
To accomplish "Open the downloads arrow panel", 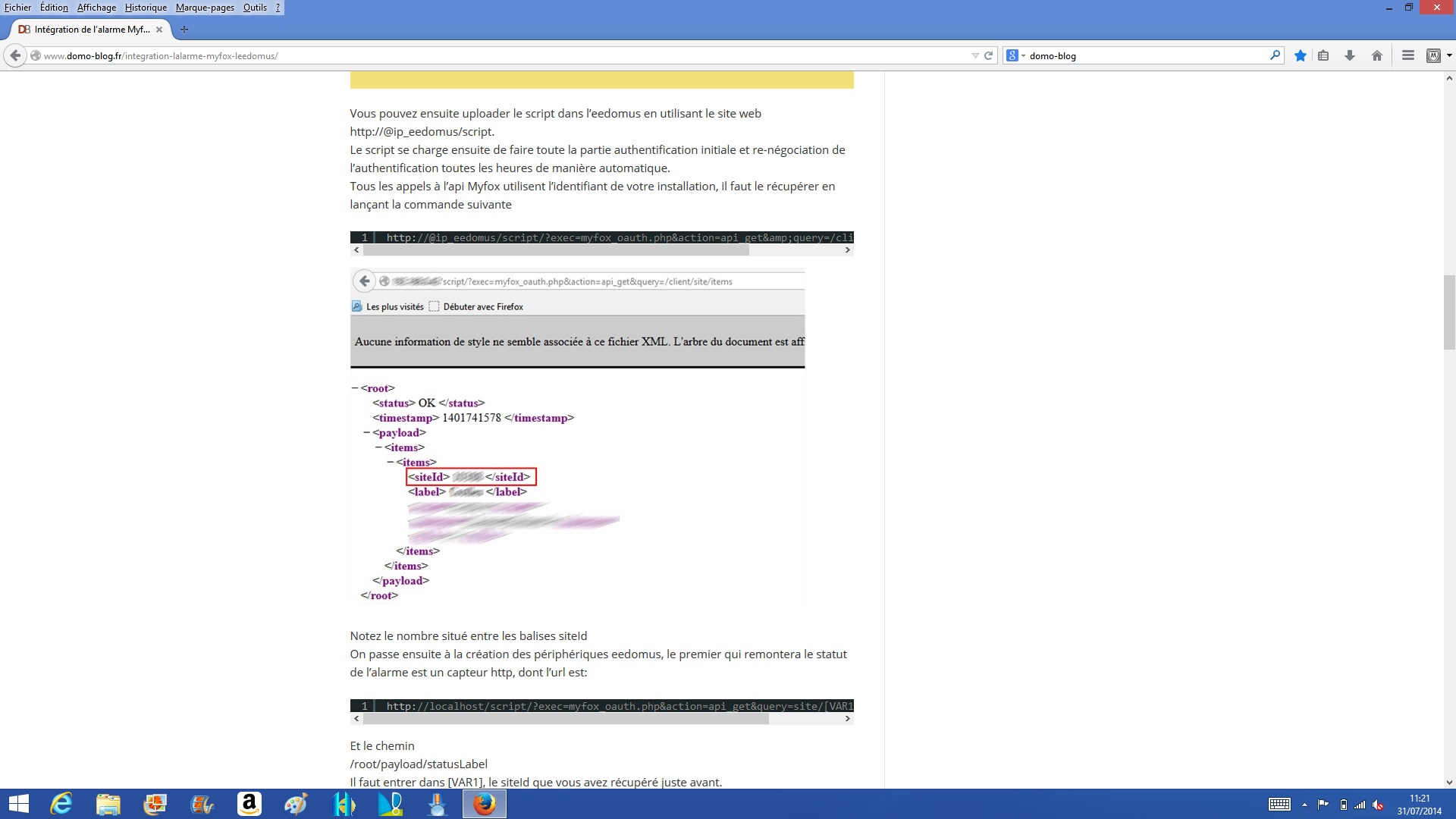I will [x=1350, y=55].
